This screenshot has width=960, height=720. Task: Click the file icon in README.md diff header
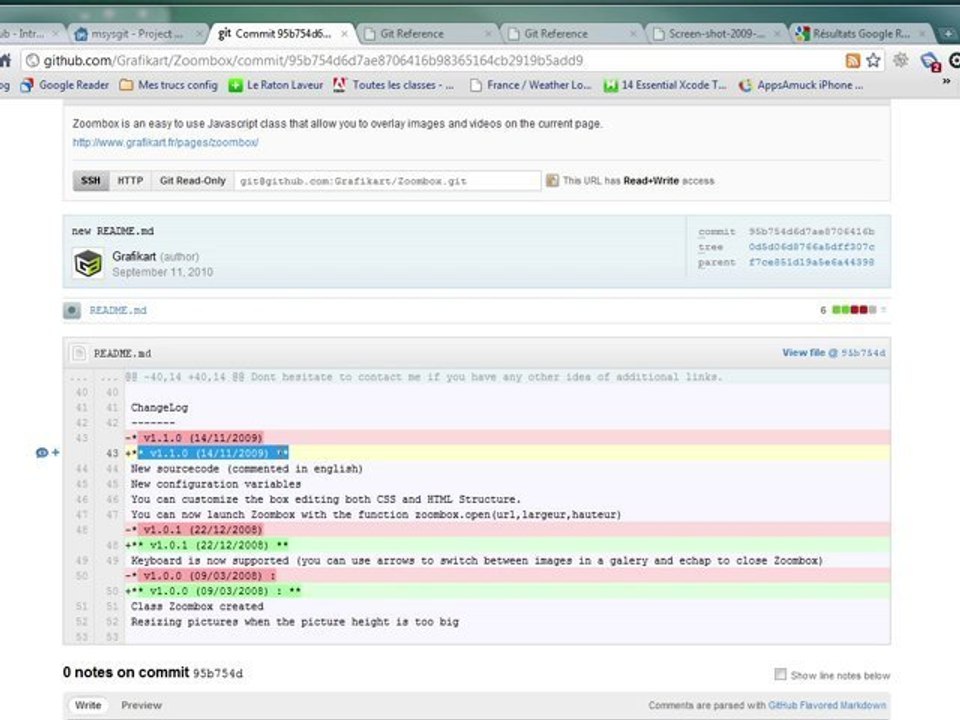tap(79, 353)
